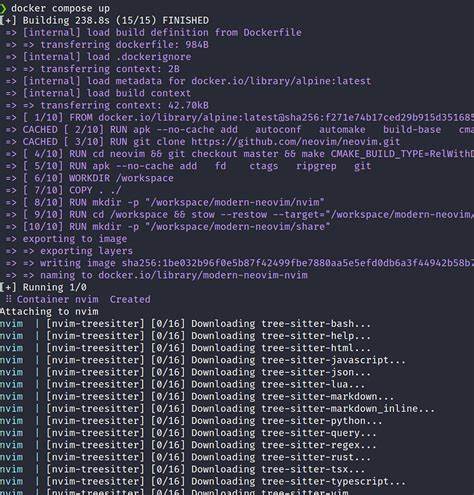Screen dimensions: 474x495
Task: Click 'Downloading tree-sitter-help...' log line
Action: (185, 336)
